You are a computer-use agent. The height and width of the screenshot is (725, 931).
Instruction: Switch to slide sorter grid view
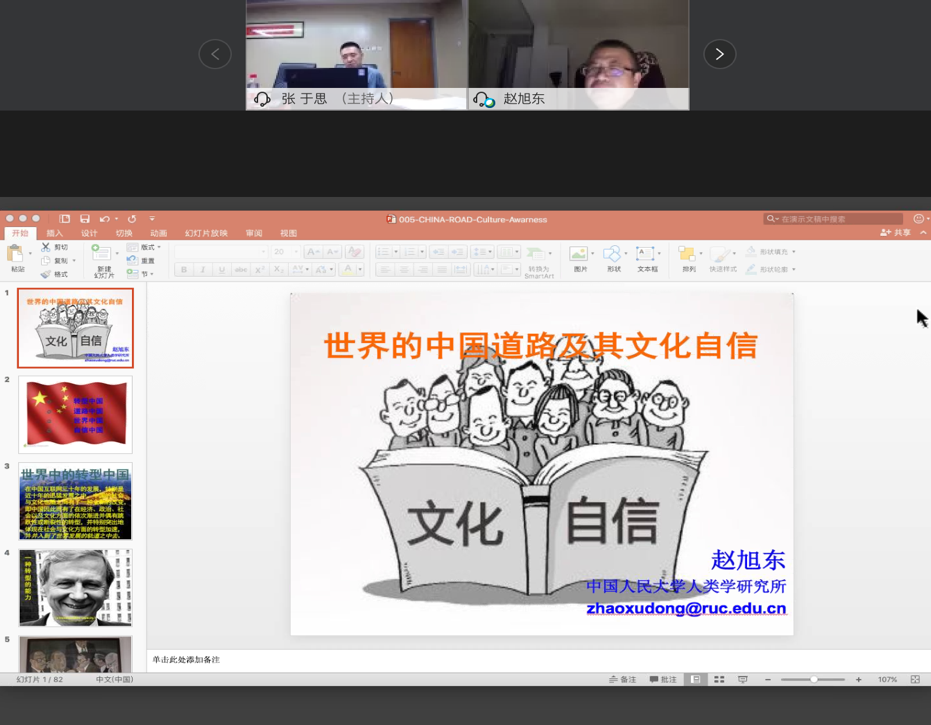(x=719, y=680)
